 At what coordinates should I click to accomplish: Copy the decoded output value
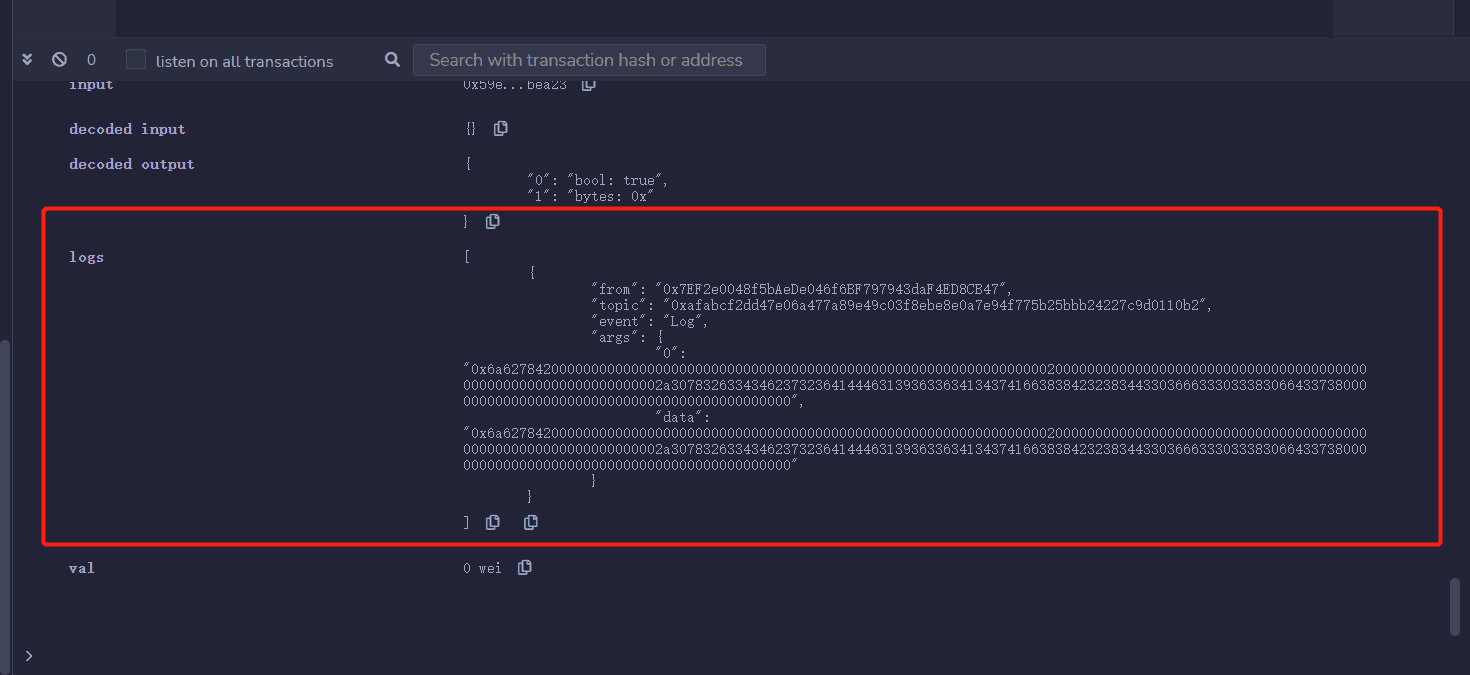tap(492, 221)
